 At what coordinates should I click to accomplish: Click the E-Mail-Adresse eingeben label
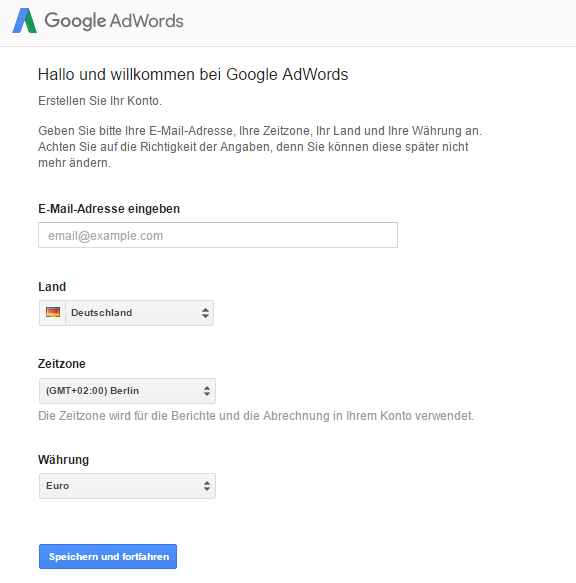point(109,209)
